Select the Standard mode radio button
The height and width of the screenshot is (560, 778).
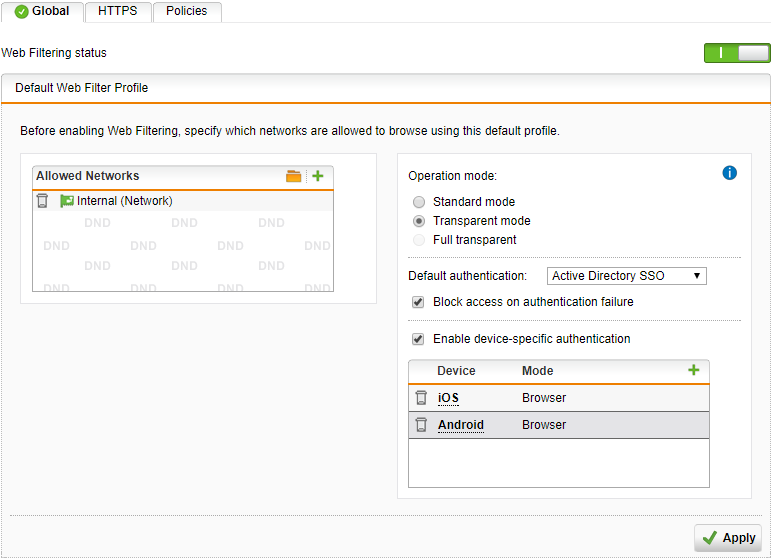[x=419, y=202]
